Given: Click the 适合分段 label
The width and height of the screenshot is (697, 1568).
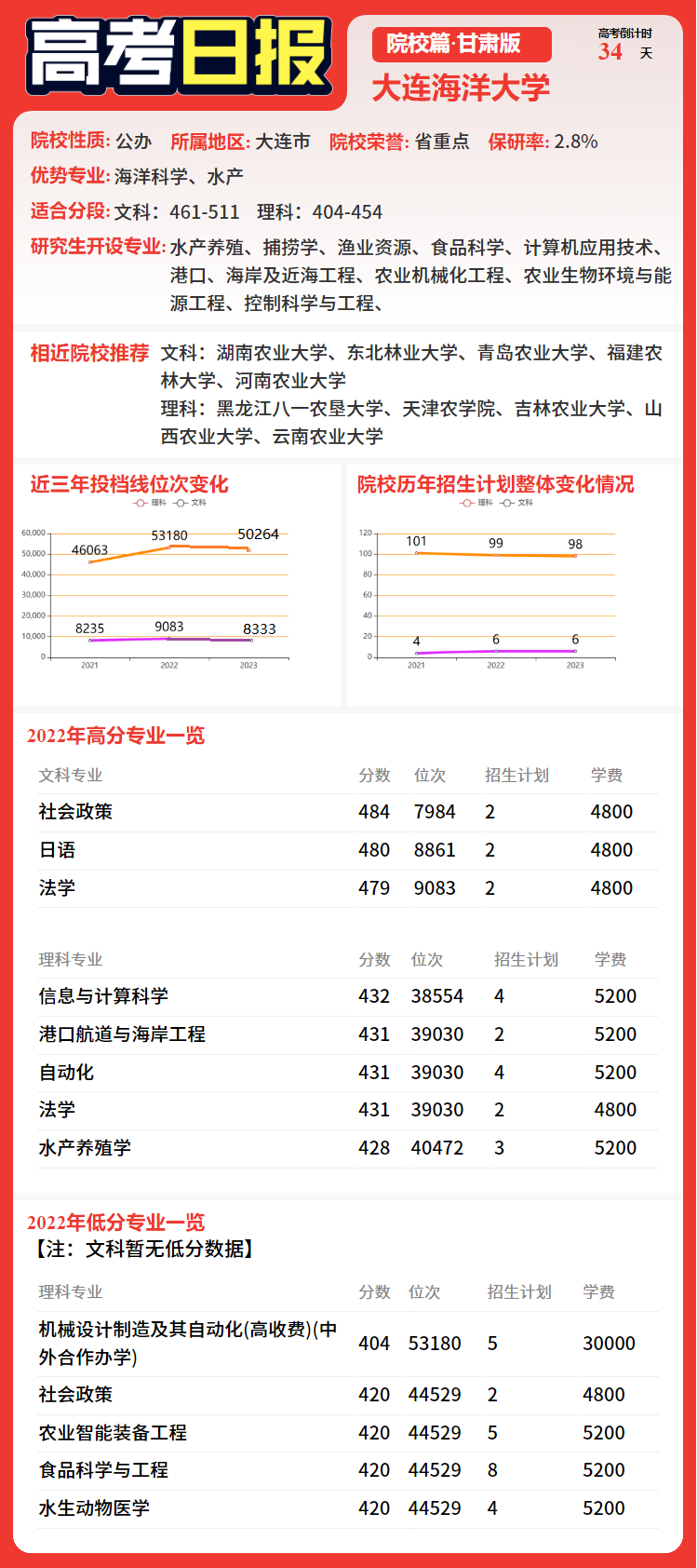Looking at the screenshot, I should coord(70,211).
